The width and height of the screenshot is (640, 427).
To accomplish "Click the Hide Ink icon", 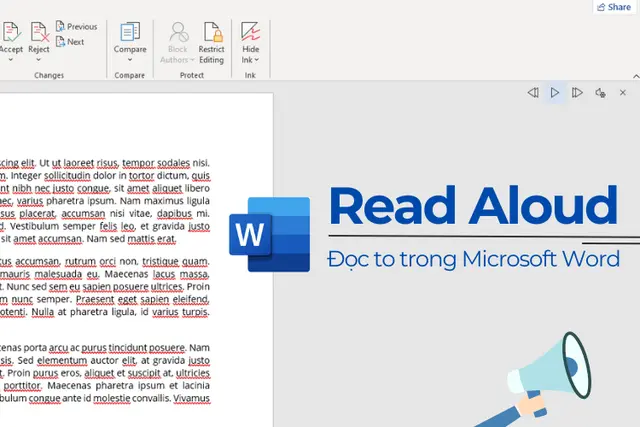I will point(250,32).
